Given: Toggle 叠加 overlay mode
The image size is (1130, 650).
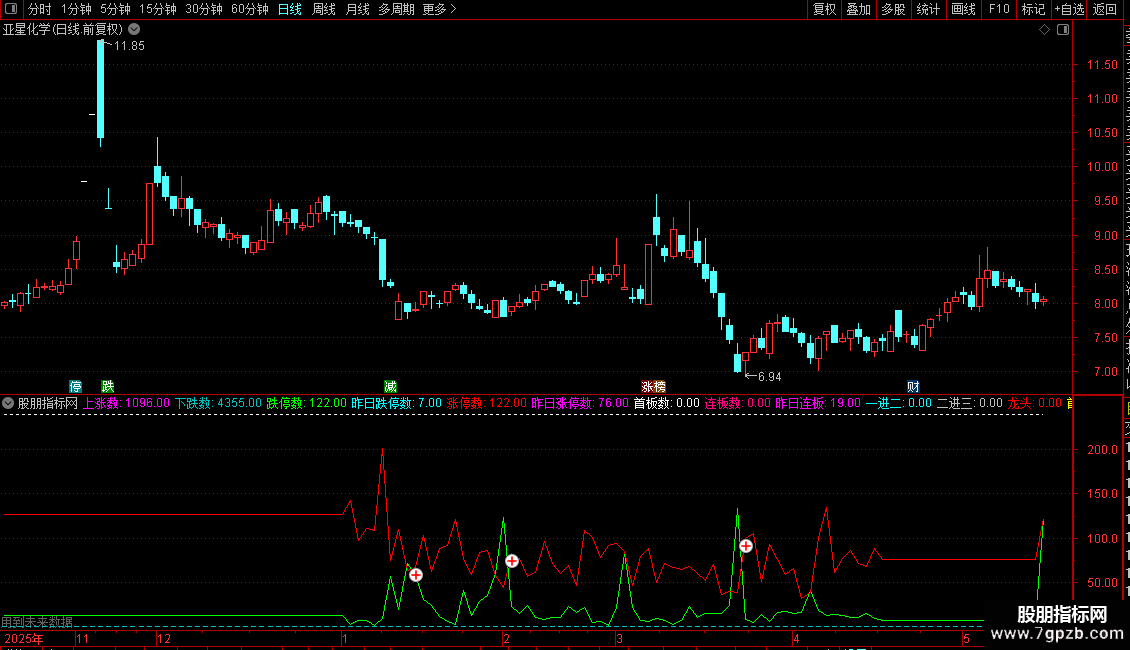Looking at the screenshot, I should click(x=858, y=9).
